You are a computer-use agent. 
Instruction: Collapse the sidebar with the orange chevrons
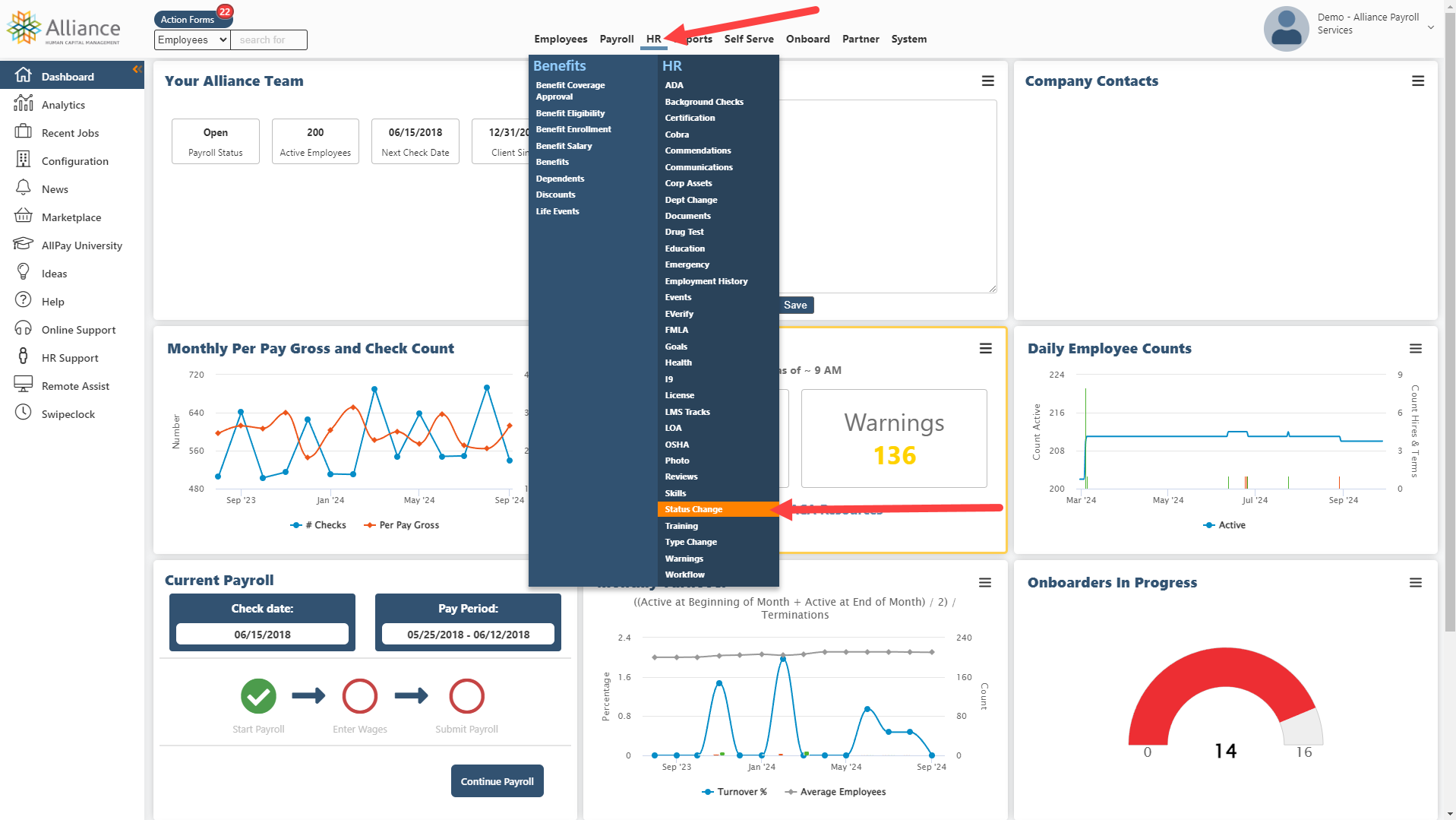pos(137,69)
